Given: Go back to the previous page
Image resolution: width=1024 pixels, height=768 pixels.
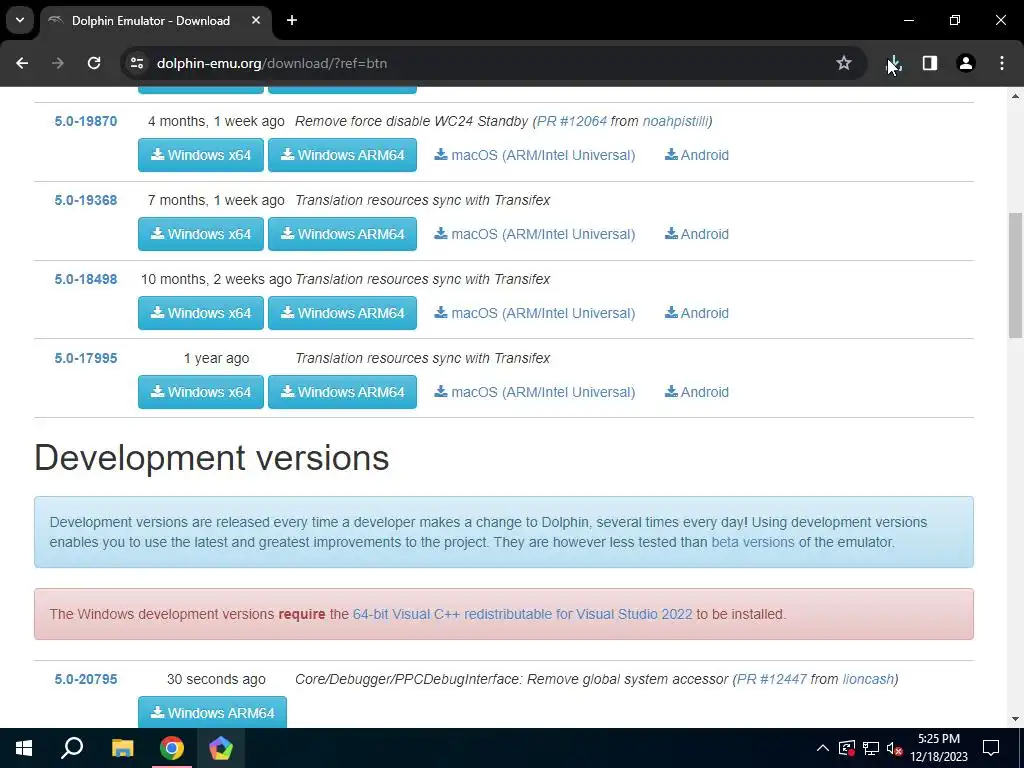Looking at the screenshot, I should pyautogui.click(x=22, y=63).
